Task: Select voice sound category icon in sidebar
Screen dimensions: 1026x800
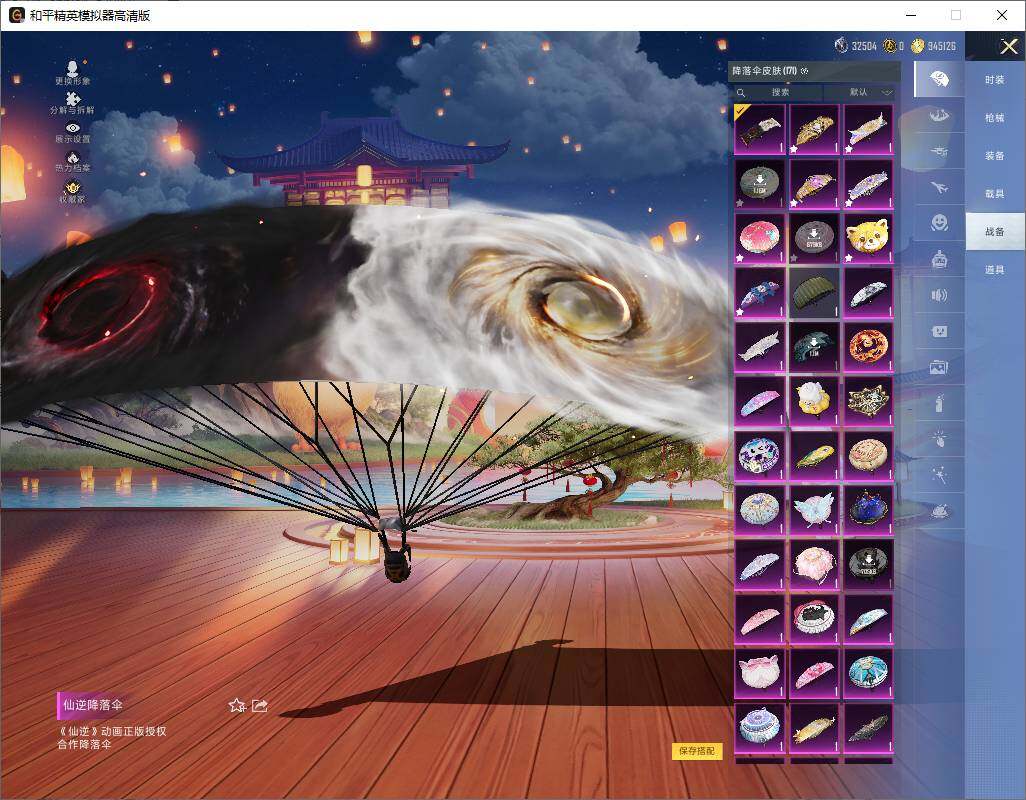Action: coord(939,295)
